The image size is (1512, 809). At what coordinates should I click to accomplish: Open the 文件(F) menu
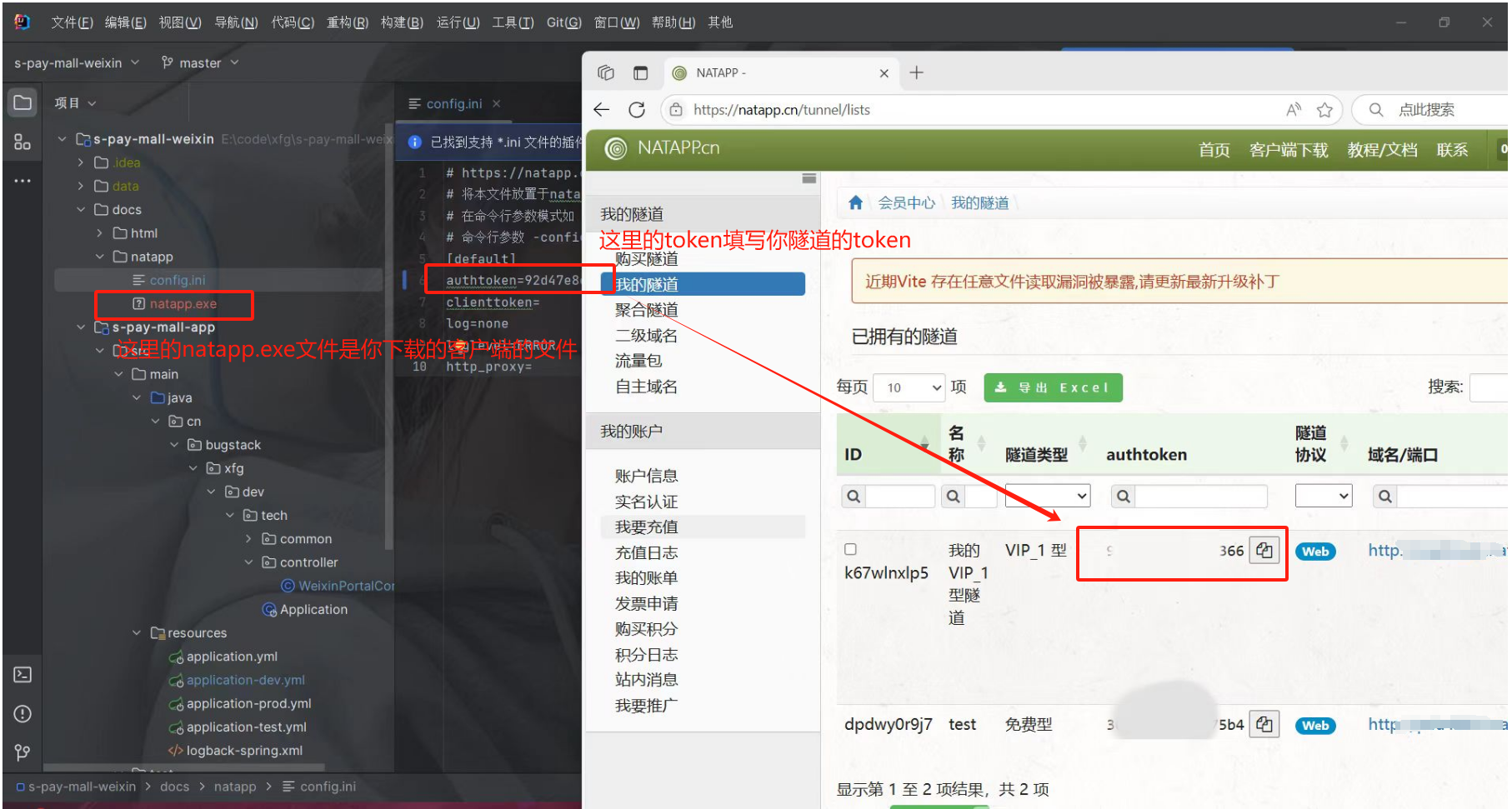72,22
